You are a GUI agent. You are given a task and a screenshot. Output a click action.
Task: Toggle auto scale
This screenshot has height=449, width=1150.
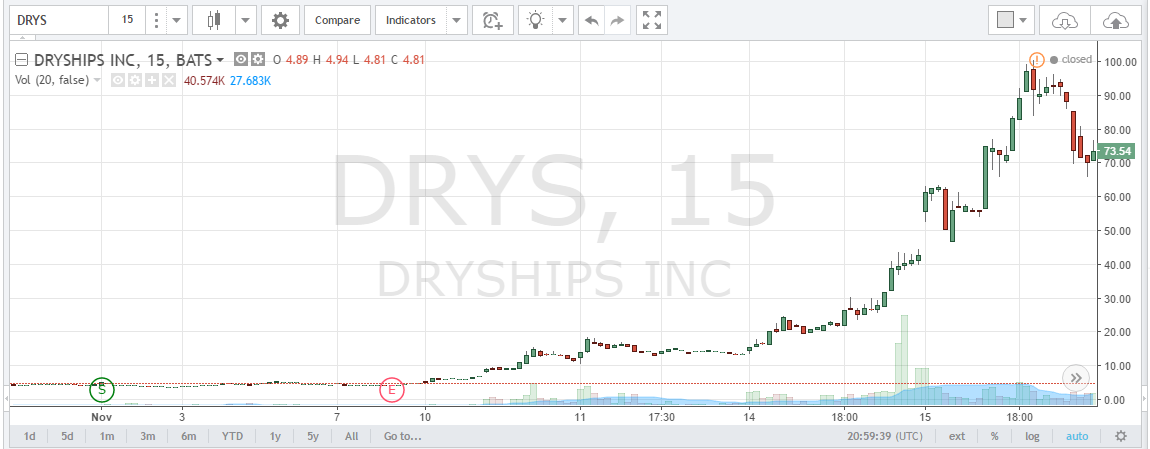pos(1076,436)
